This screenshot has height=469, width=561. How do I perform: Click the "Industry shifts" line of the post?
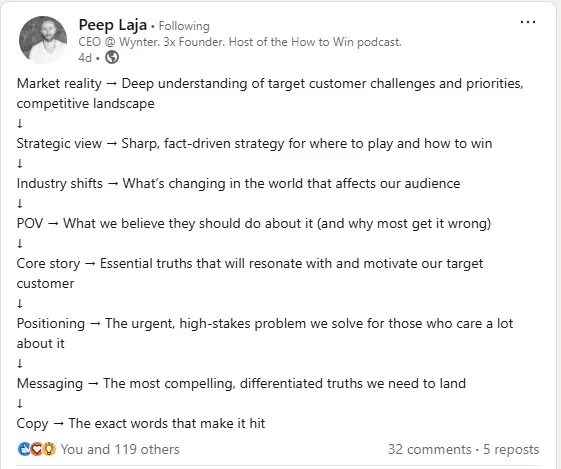pyautogui.click(x=238, y=184)
